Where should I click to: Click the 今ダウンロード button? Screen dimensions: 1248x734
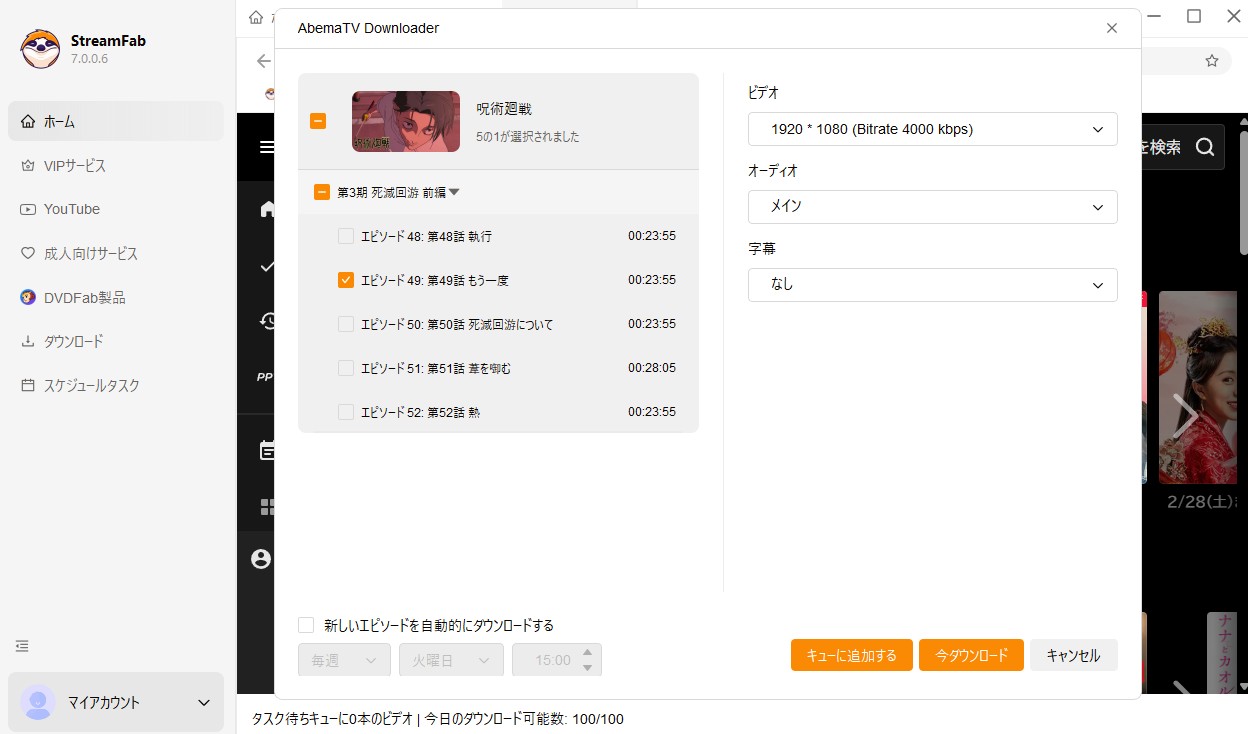tap(970, 656)
